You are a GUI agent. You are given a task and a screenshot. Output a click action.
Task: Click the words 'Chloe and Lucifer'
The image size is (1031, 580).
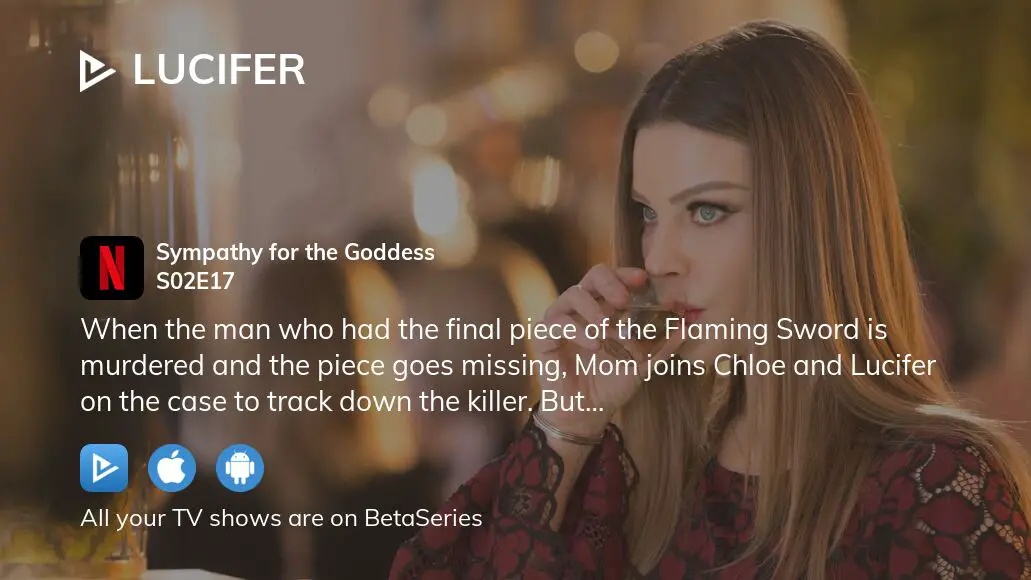tap(825, 366)
